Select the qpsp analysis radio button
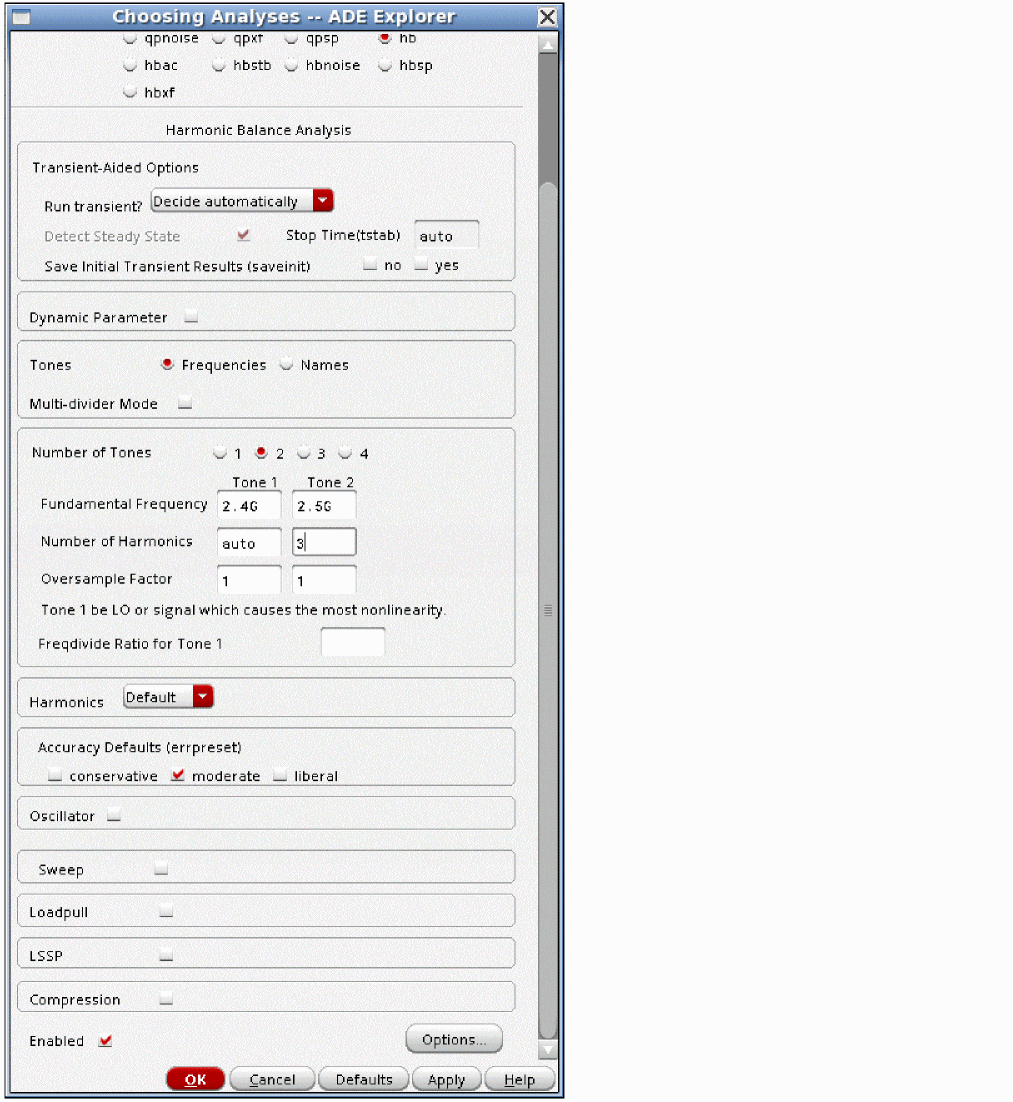Screen dimensions: 1013x1102 coord(291,38)
